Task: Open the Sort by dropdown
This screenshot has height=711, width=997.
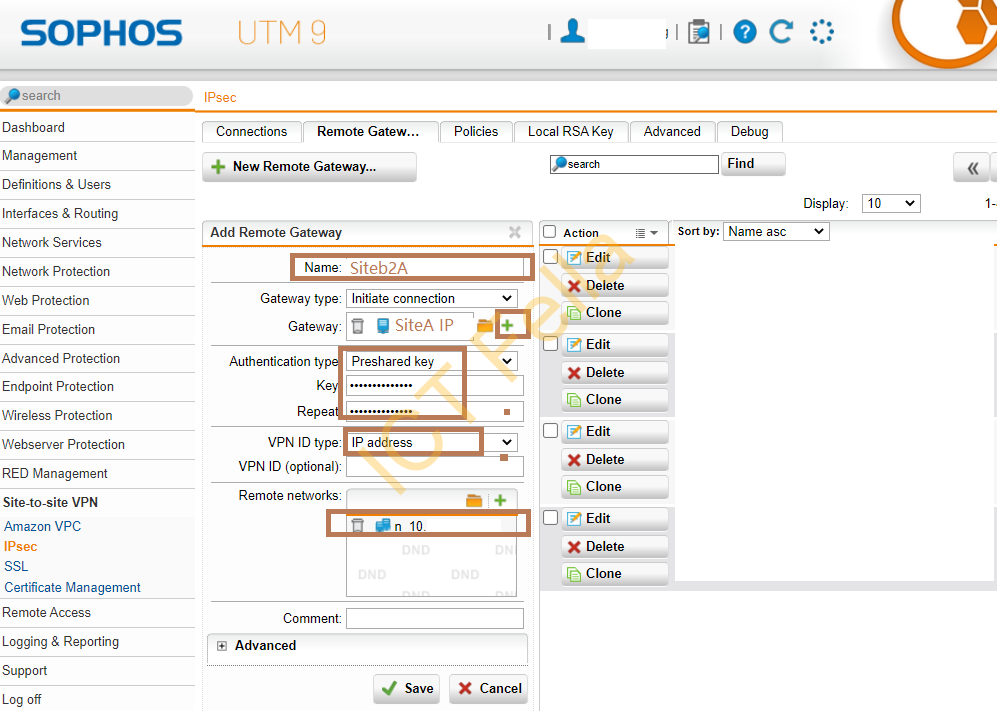Action: click(x=776, y=231)
